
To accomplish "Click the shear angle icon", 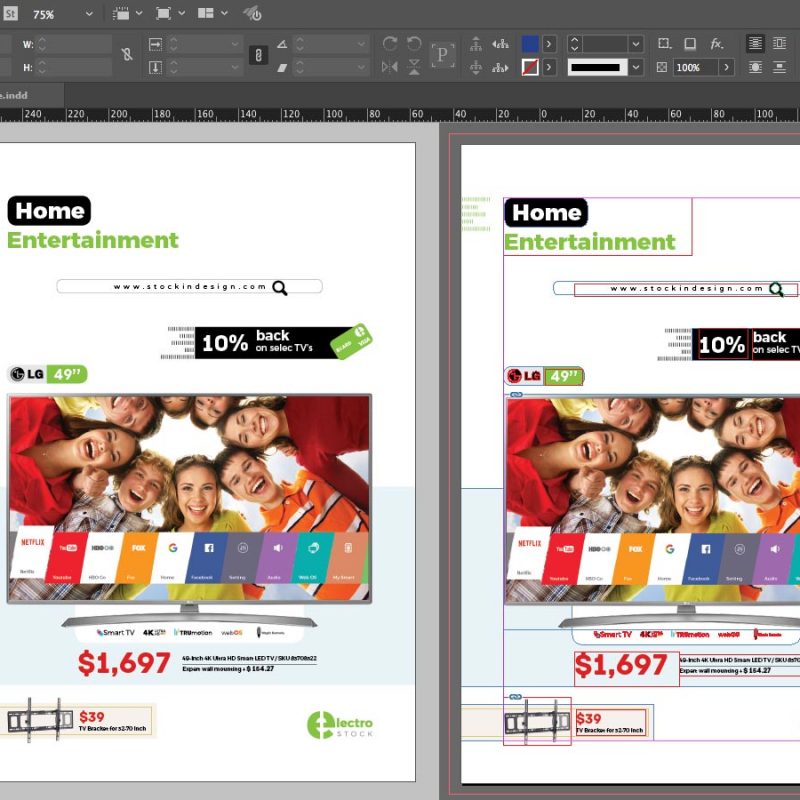I will click(282, 67).
